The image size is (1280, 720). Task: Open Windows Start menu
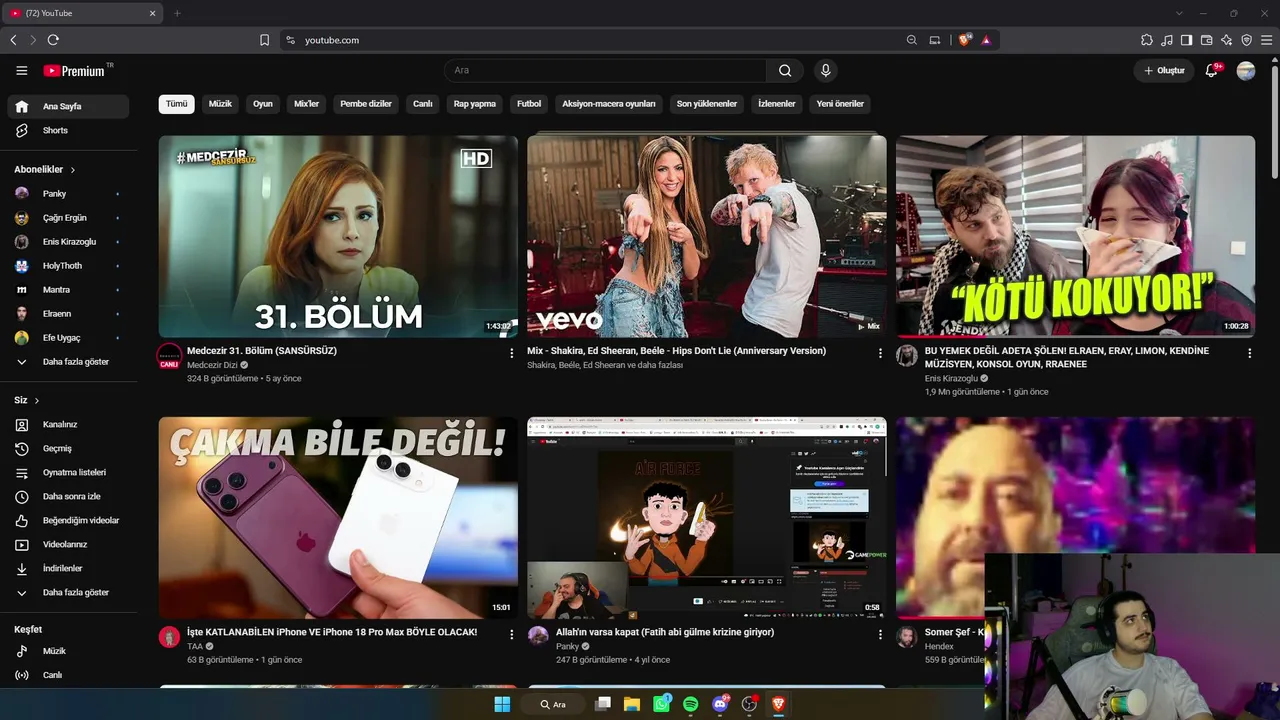[x=502, y=704]
